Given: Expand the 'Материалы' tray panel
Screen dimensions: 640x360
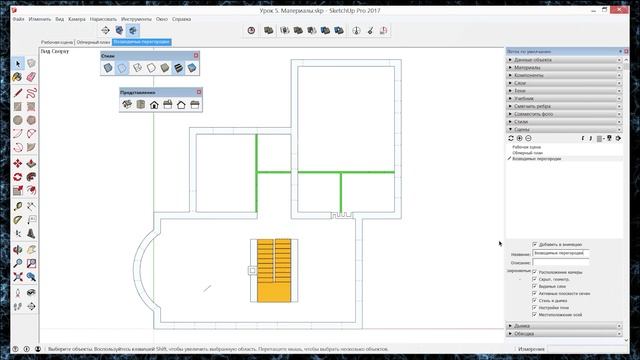Looking at the screenshot, I should pyautogui.click(x=564, y=67).
